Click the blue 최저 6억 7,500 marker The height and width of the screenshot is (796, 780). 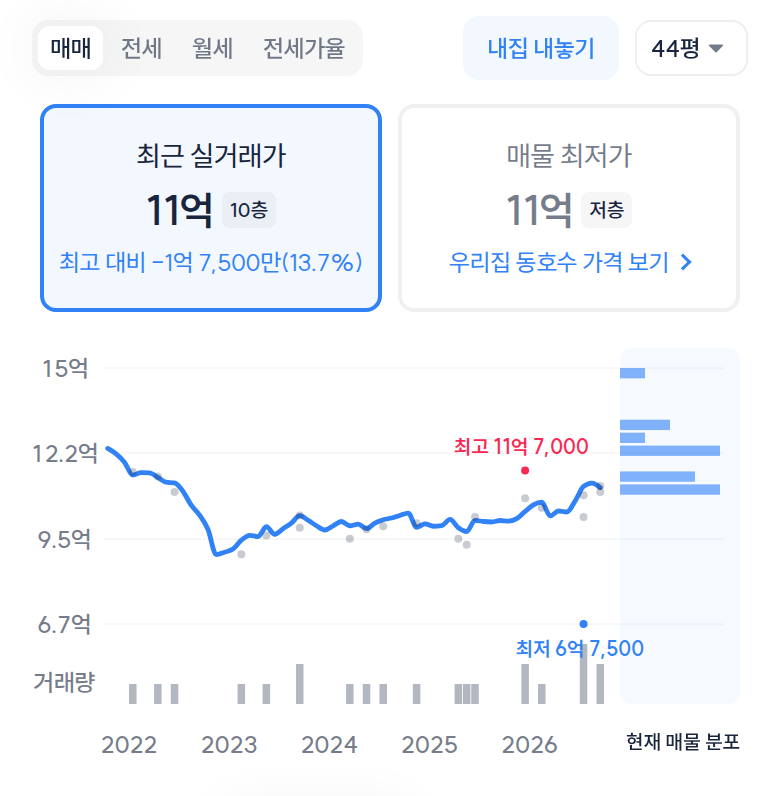point(583,624)
